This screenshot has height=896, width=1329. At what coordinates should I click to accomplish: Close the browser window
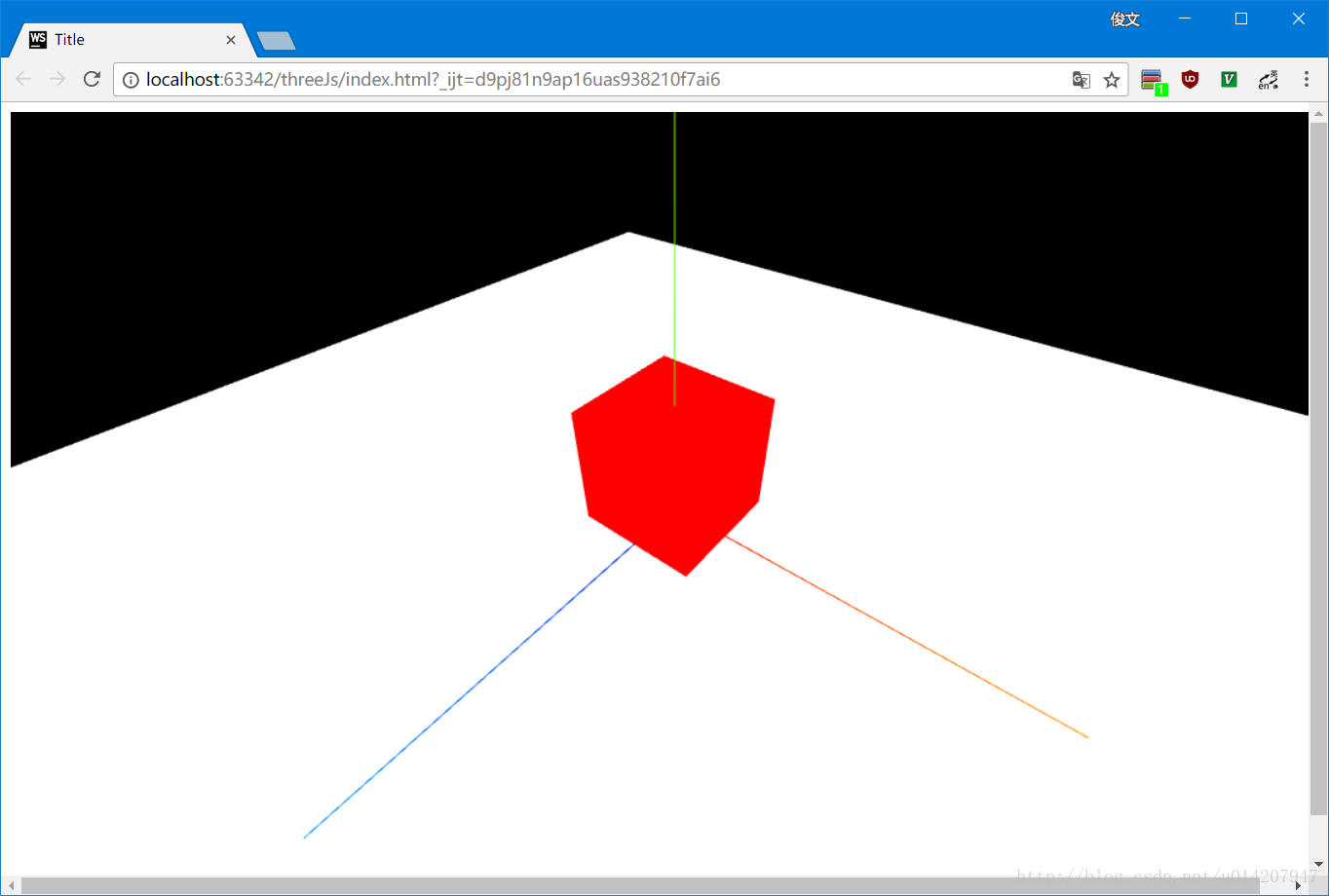1299,19
